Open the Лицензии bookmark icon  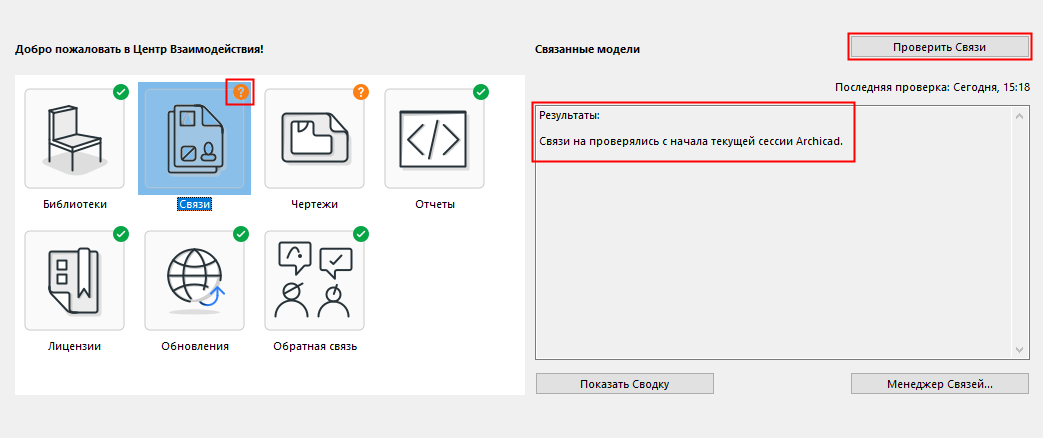[74, 280]
